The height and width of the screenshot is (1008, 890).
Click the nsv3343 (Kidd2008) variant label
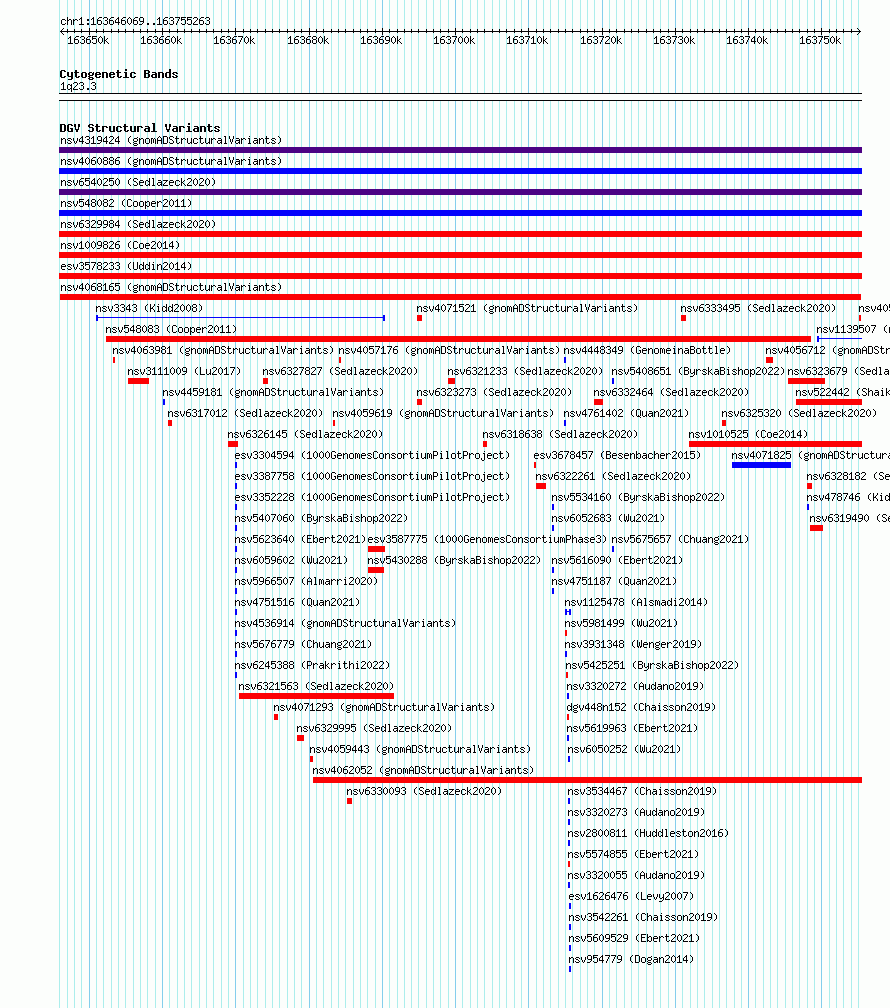tap(149, 308)
